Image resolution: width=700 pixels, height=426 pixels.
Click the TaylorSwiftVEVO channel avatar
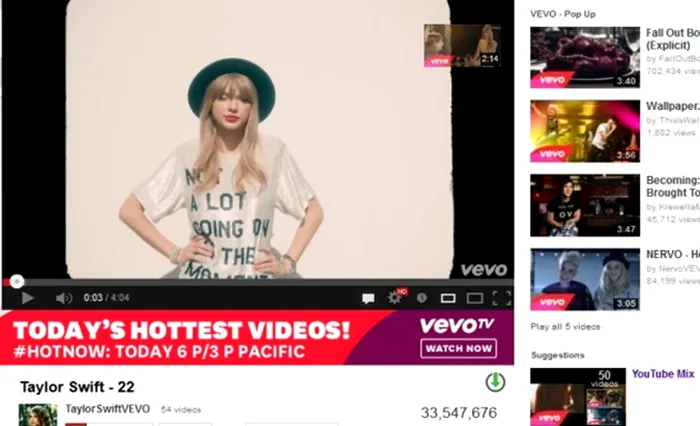(x=38, y=415)
